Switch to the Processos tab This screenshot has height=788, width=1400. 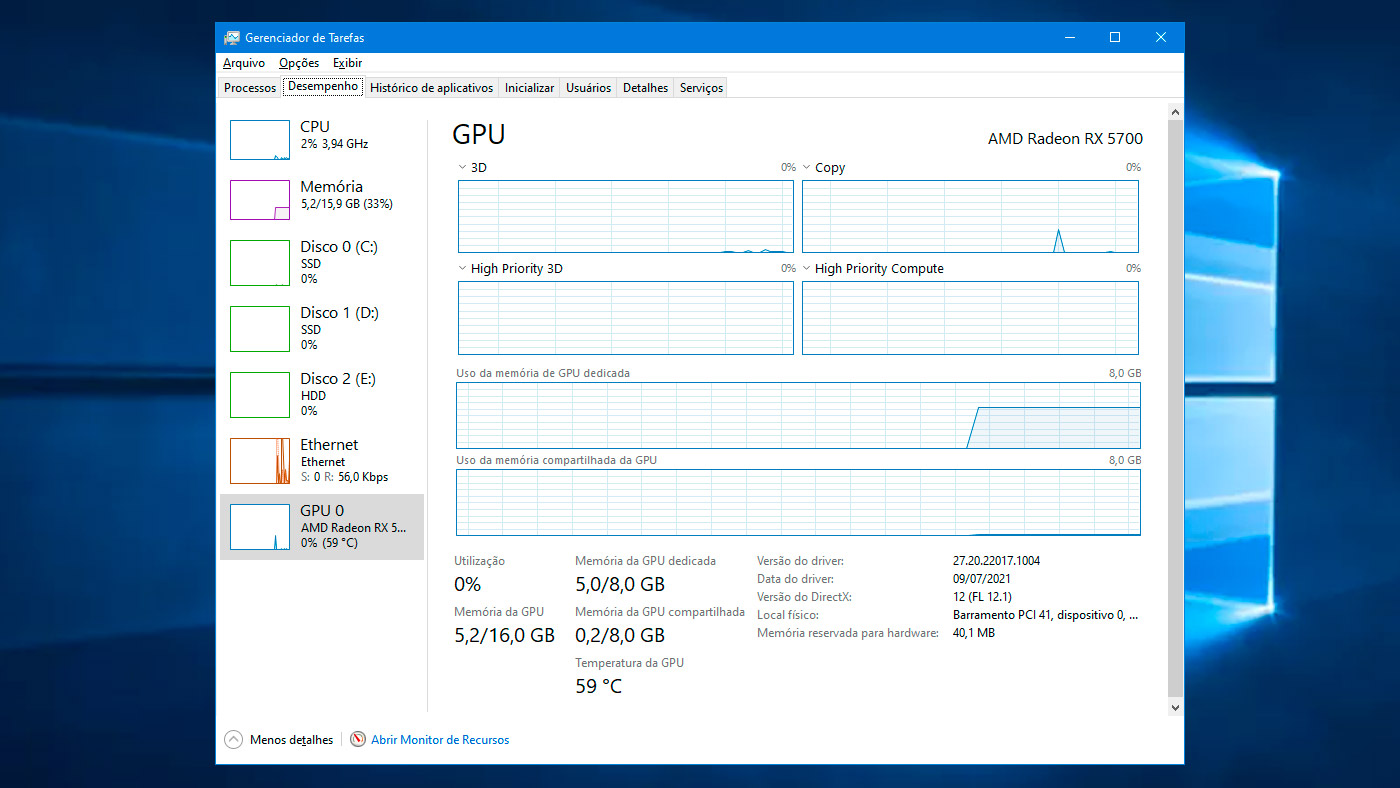click(250, 88)
